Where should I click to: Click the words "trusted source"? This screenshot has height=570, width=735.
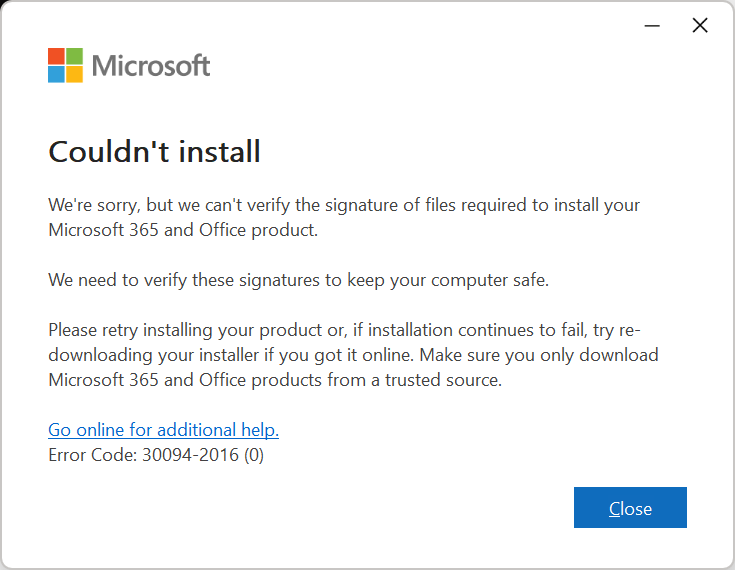pos(443,380)
